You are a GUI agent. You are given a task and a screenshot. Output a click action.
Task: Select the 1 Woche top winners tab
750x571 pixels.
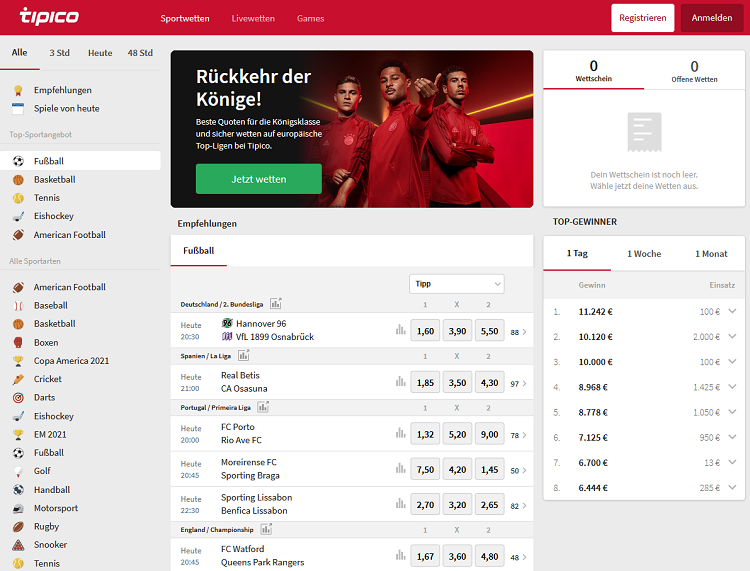pos(644,254)
